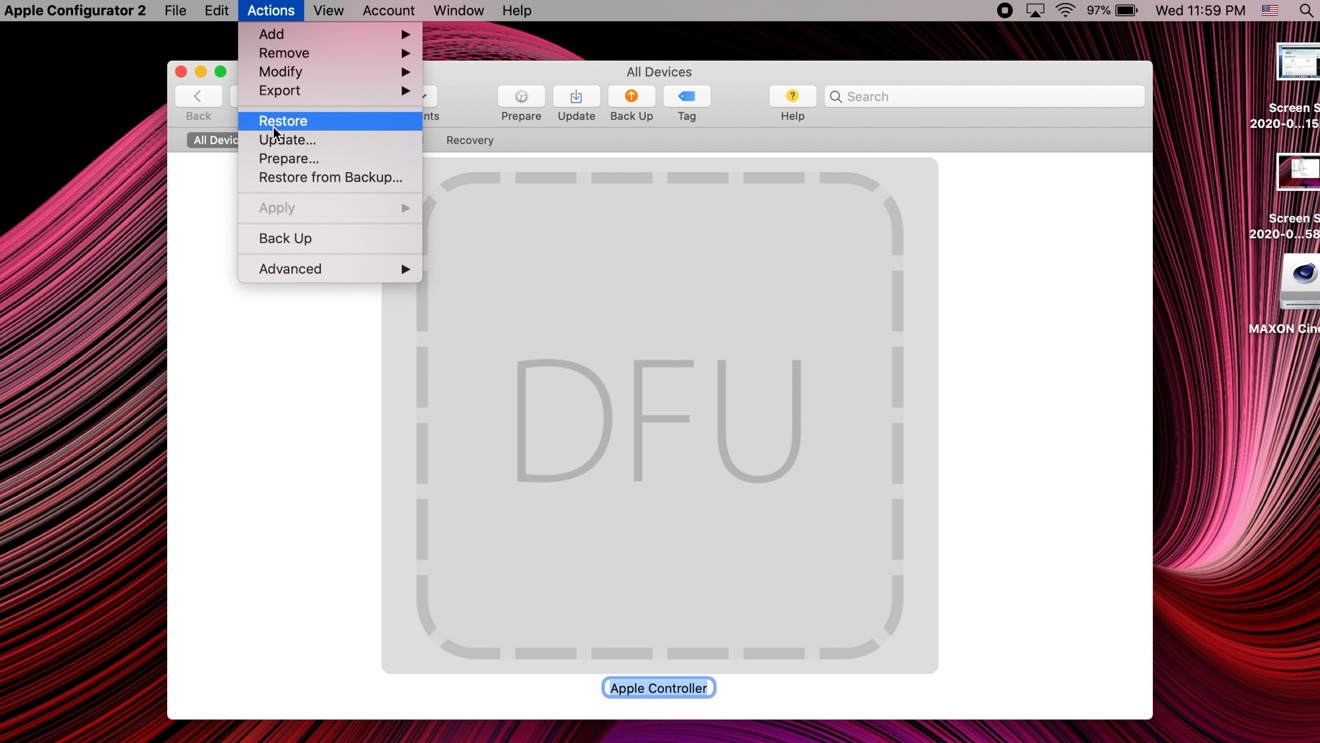
Task: Click the screen recording stop icon
Action: pos(1005,10)
